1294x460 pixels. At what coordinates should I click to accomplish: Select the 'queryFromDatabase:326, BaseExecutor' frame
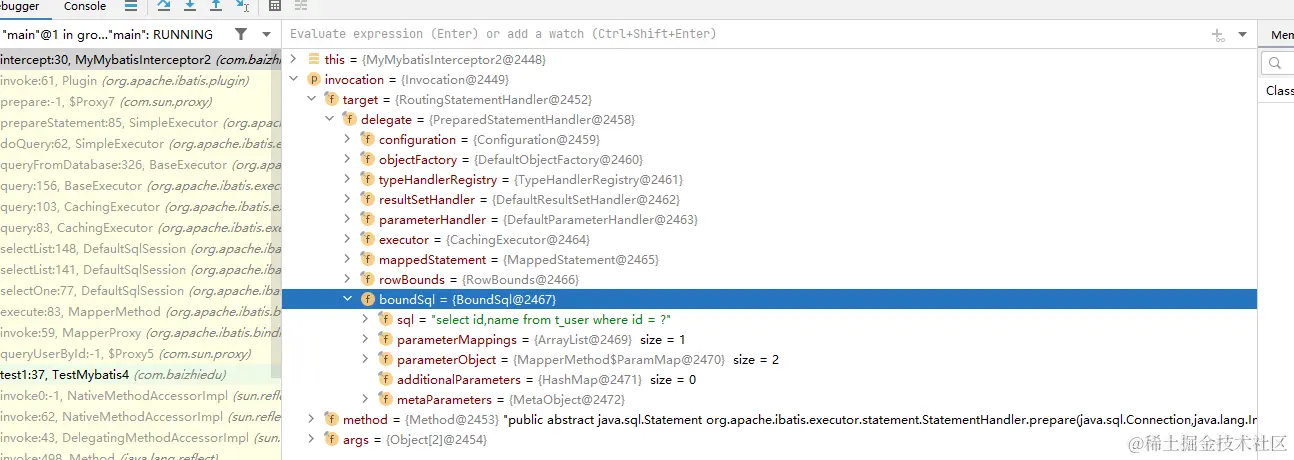(x=140, y=165)
